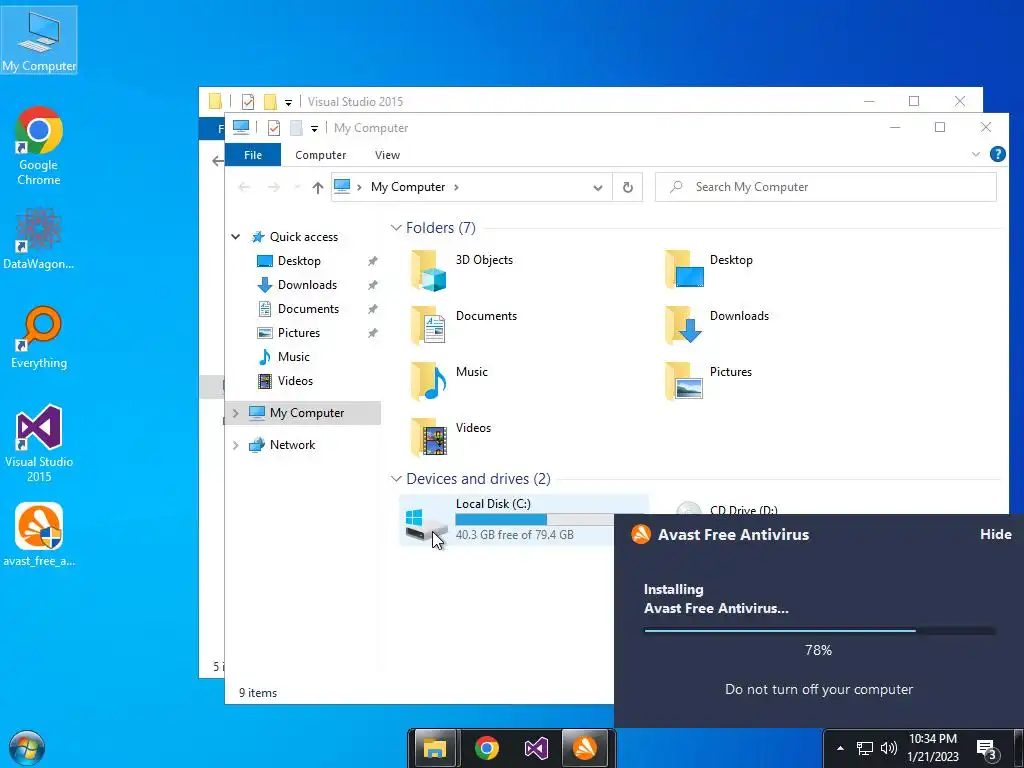Select the avast_free_a... installer file on desktop
The height and width of the screenshot is (768, 1024).
39,535
